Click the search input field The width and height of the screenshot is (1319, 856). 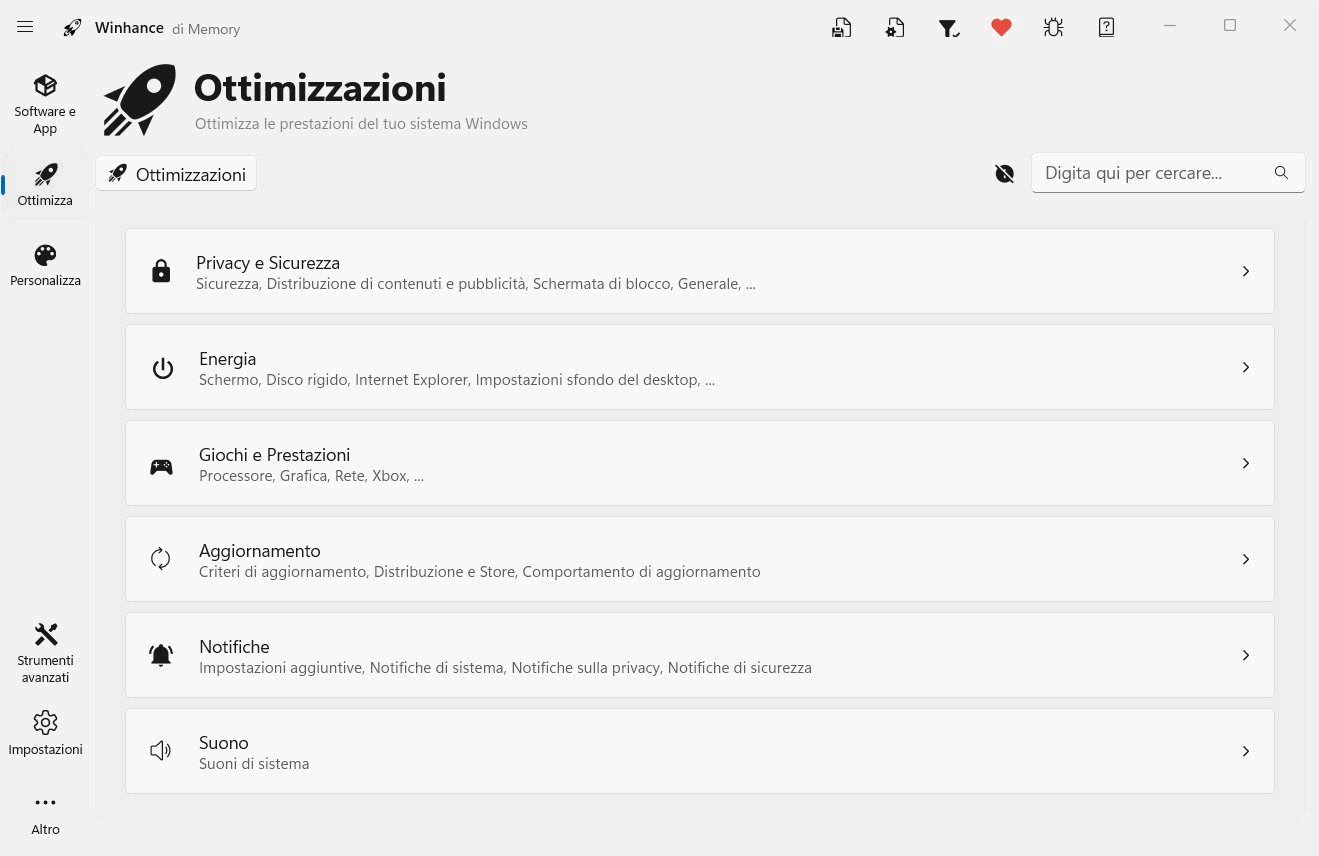click(x=1150, y=173)
